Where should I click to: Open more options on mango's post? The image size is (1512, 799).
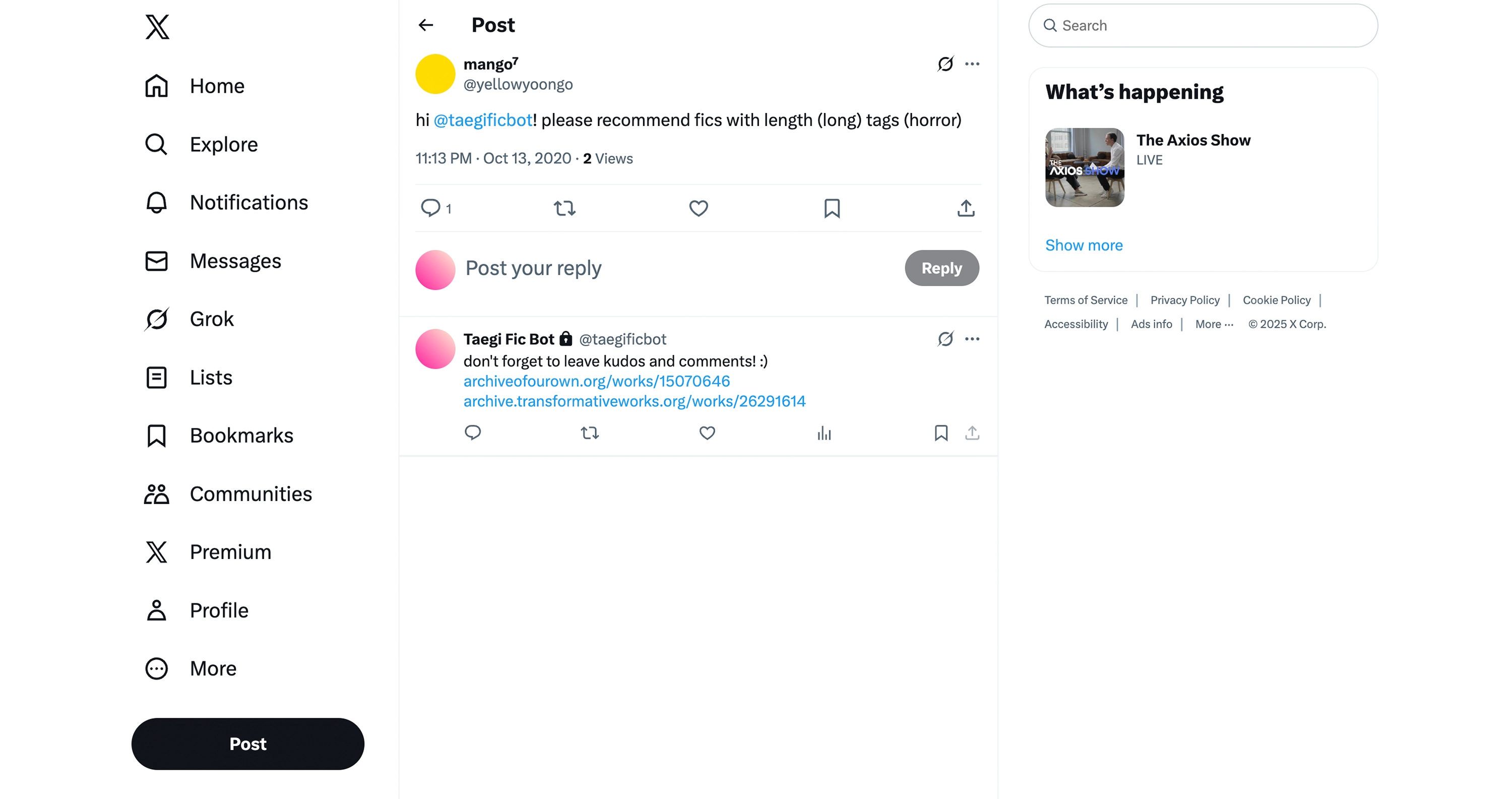coord(972,64)
